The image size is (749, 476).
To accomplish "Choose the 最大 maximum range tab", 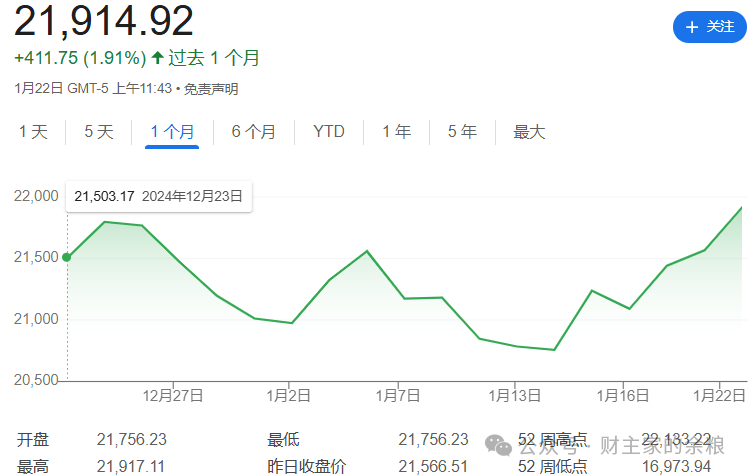I will click(x=529, y=132).
